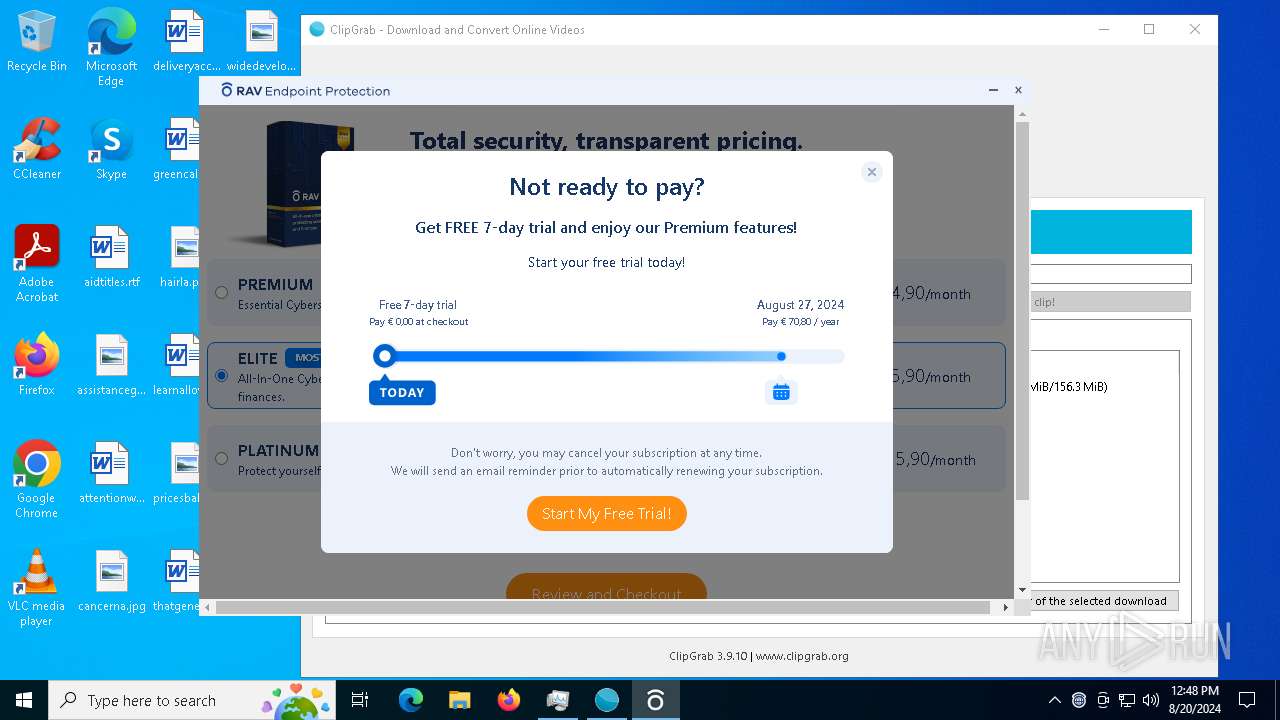1280x720 pixels.
Task: Select attentionw Word document on desktop
Action: (x=111, y=473)
